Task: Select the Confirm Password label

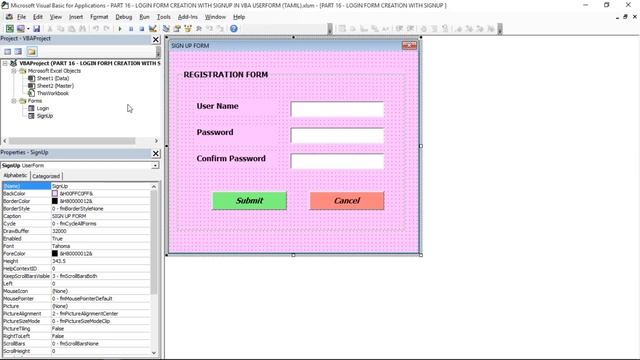Action: tap(231, 158)
